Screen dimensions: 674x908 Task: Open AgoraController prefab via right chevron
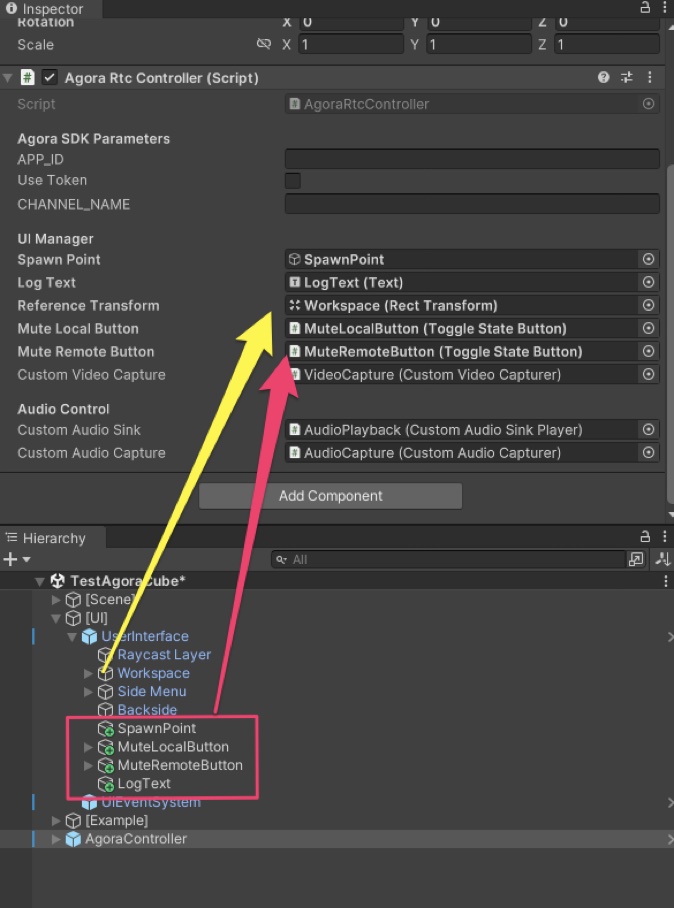[x=670, y=839]
